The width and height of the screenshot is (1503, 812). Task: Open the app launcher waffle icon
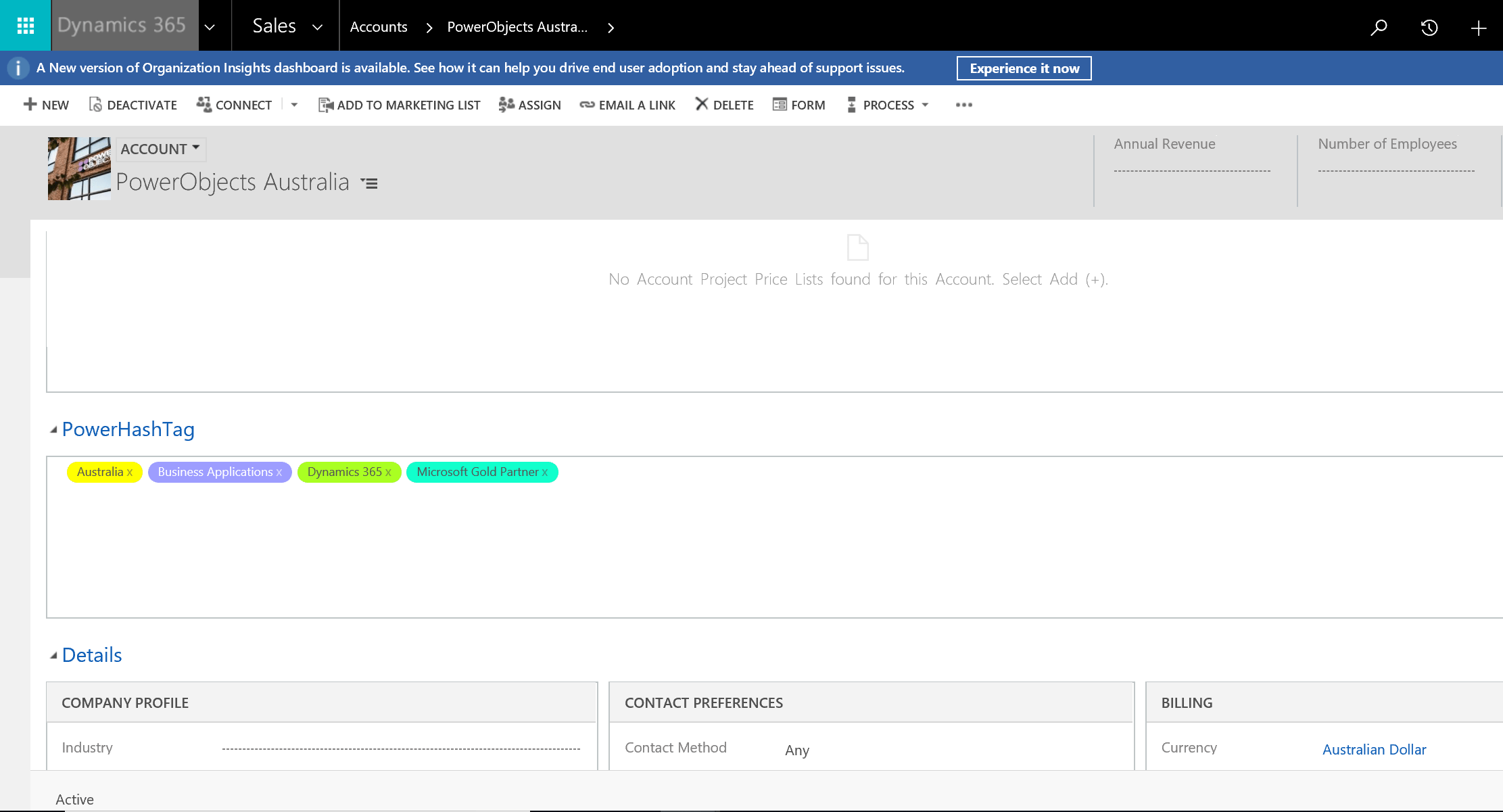coord(25,26)
